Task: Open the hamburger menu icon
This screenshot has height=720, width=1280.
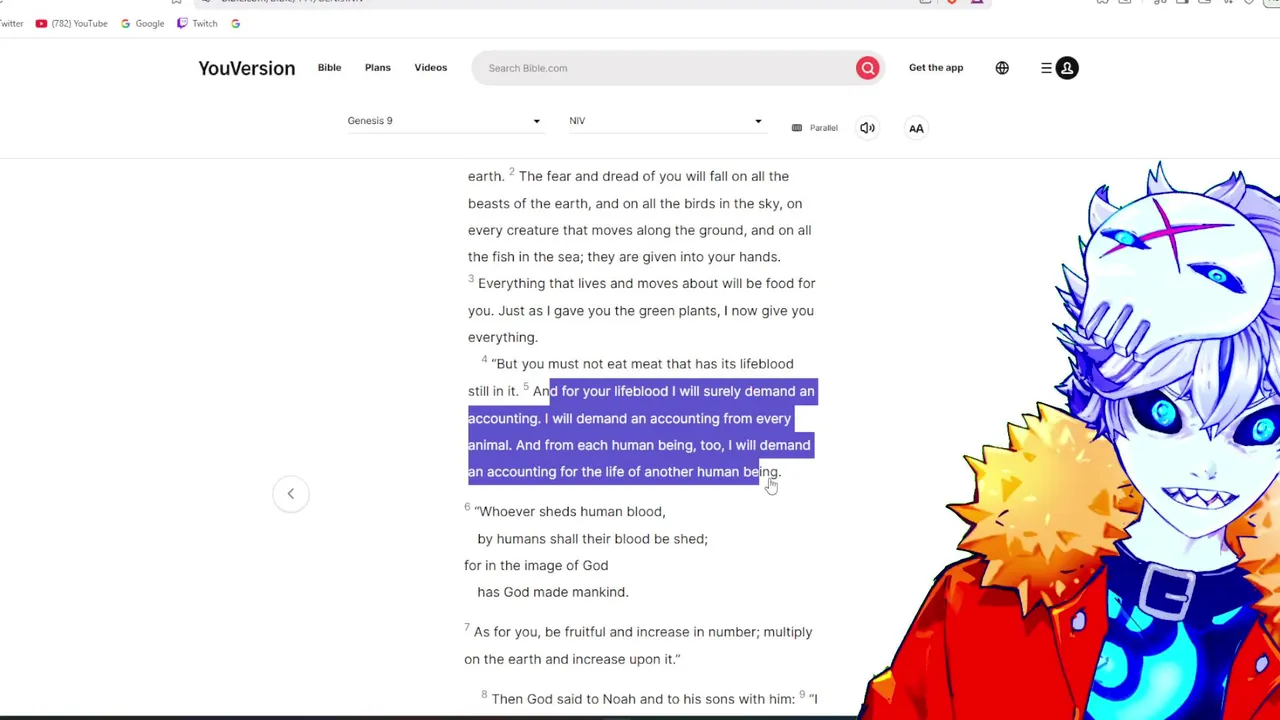Action: click(1046, 68)
